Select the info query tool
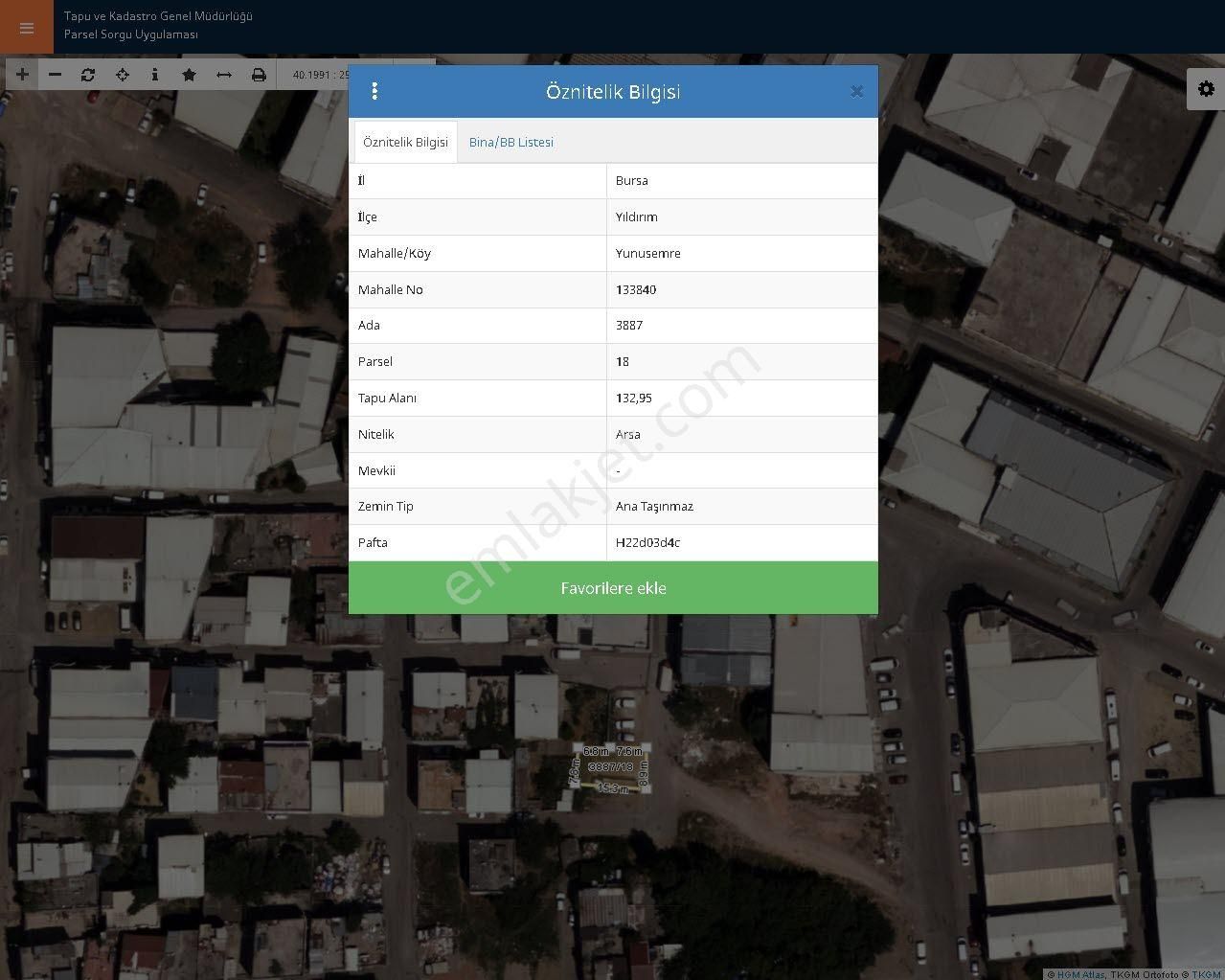Image resolution: width=1225 pixels, height=980 pixels. (x=155, y=75)
